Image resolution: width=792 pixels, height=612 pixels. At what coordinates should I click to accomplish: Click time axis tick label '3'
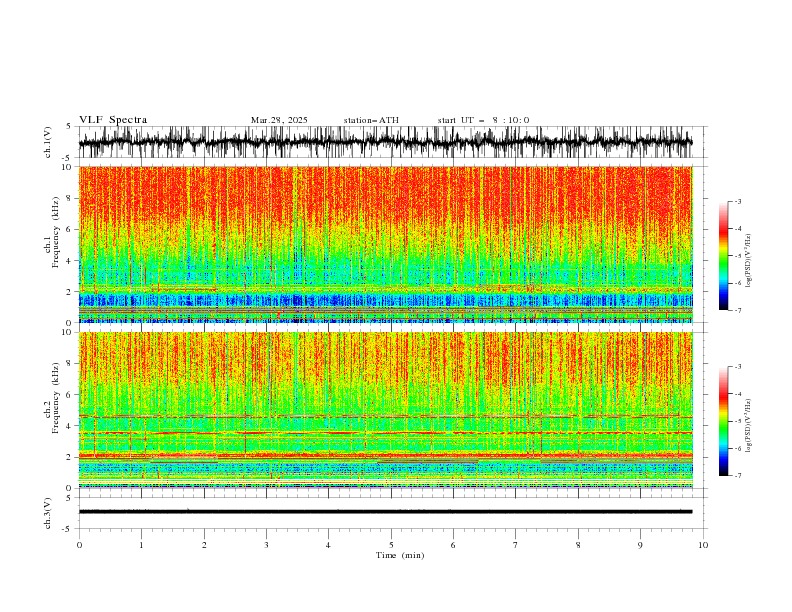[266, 545]
